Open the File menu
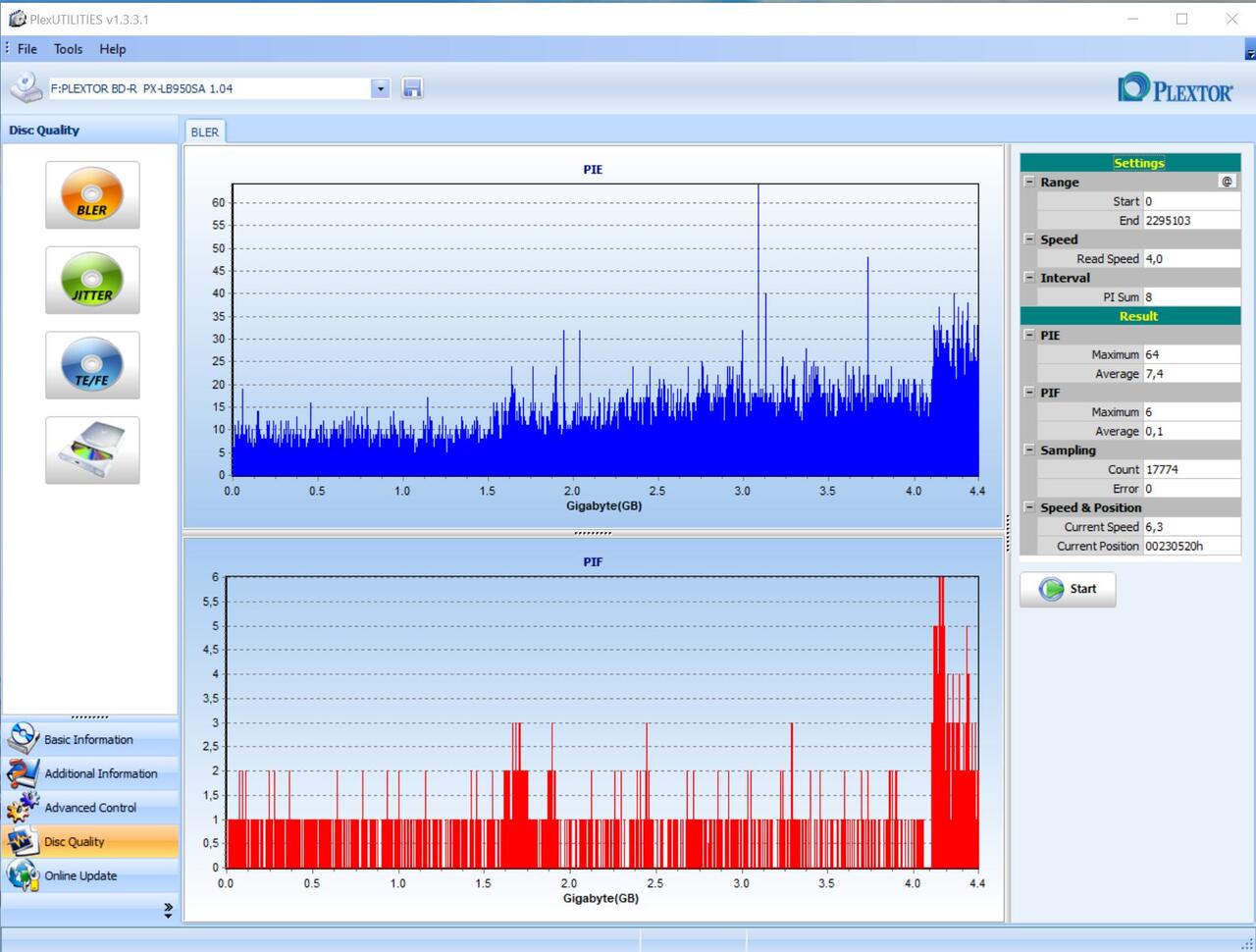The image size is (1256, 952). (27, 49)
